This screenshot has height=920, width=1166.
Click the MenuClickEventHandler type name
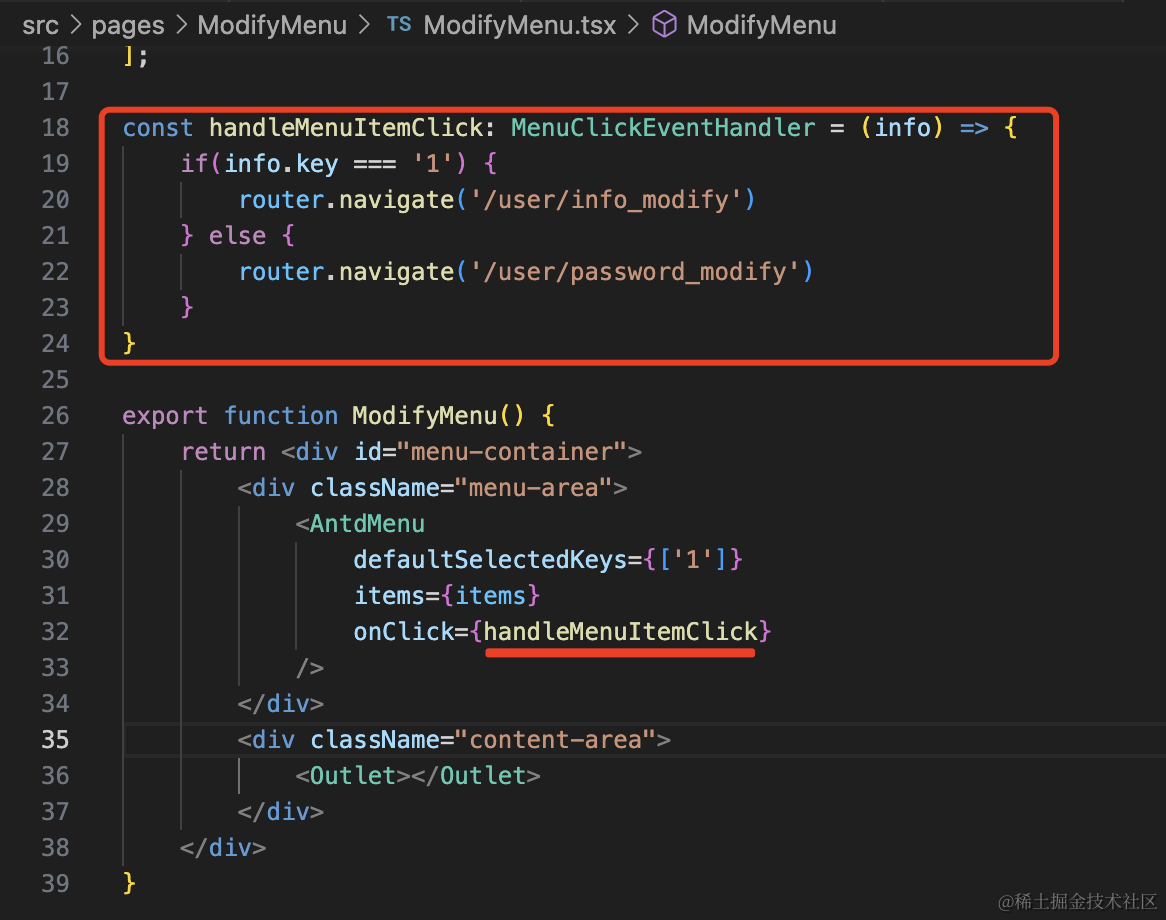coord(663,128)
